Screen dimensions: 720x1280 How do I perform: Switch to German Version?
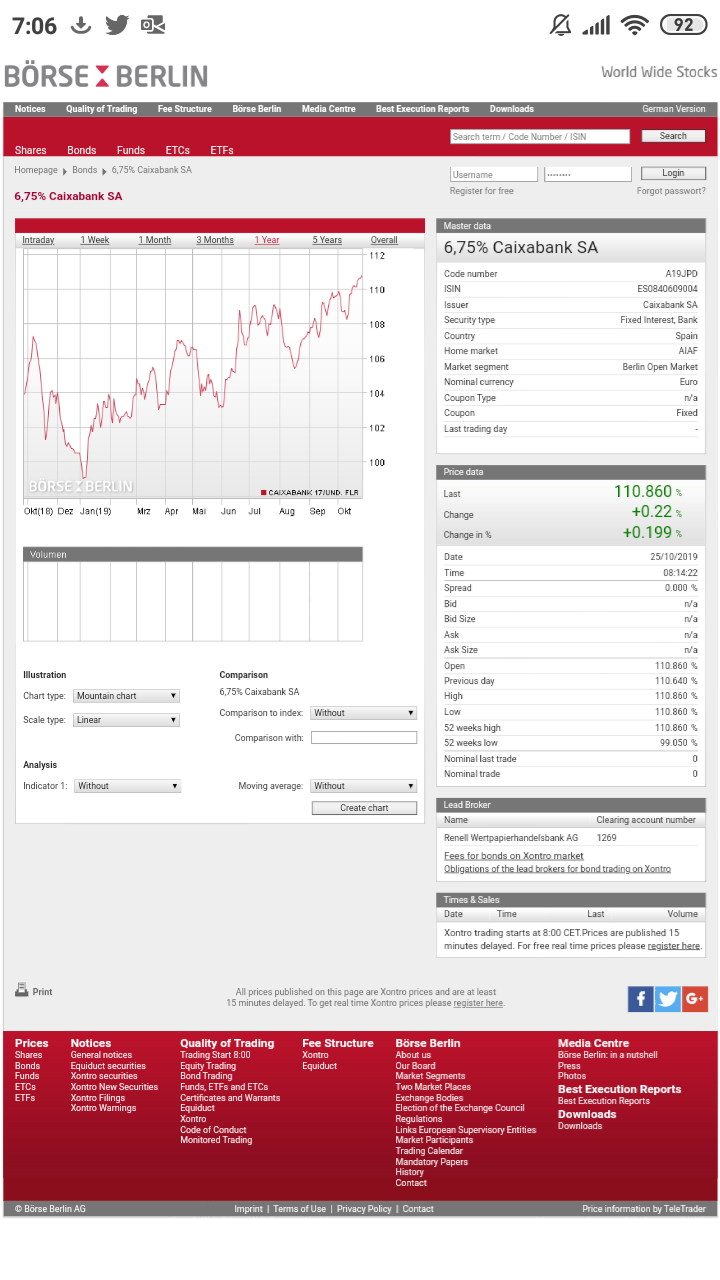pyautogui.click(x=674, y=109)
